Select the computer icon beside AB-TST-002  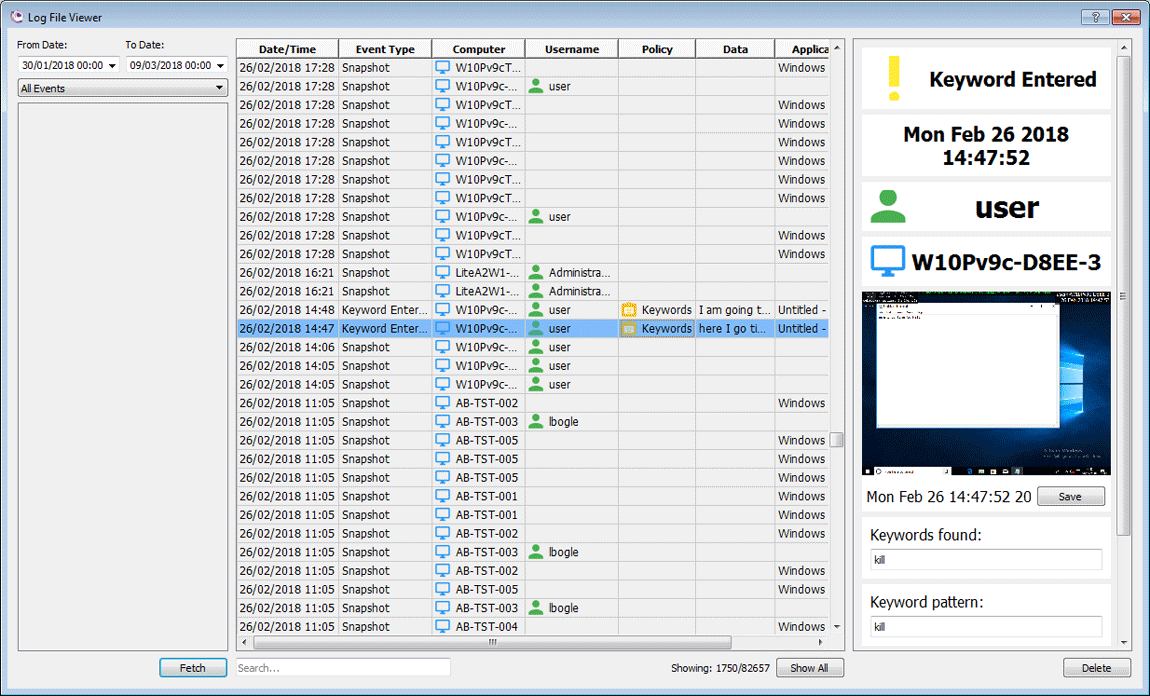click(443, 402)
